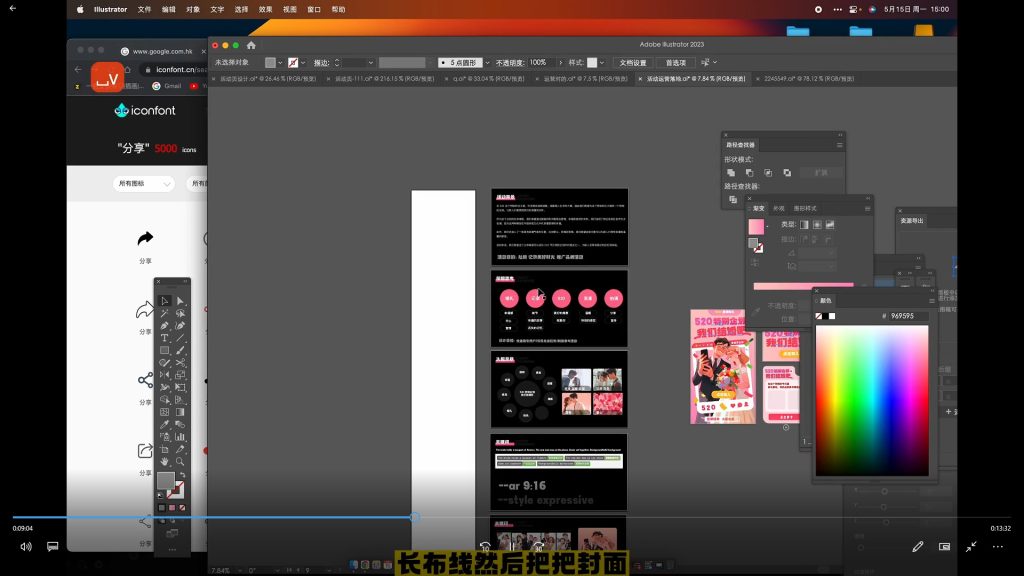Pick the Zoom tool magnifier
The height and width of the screenshot is (576, 1024).
180,461
